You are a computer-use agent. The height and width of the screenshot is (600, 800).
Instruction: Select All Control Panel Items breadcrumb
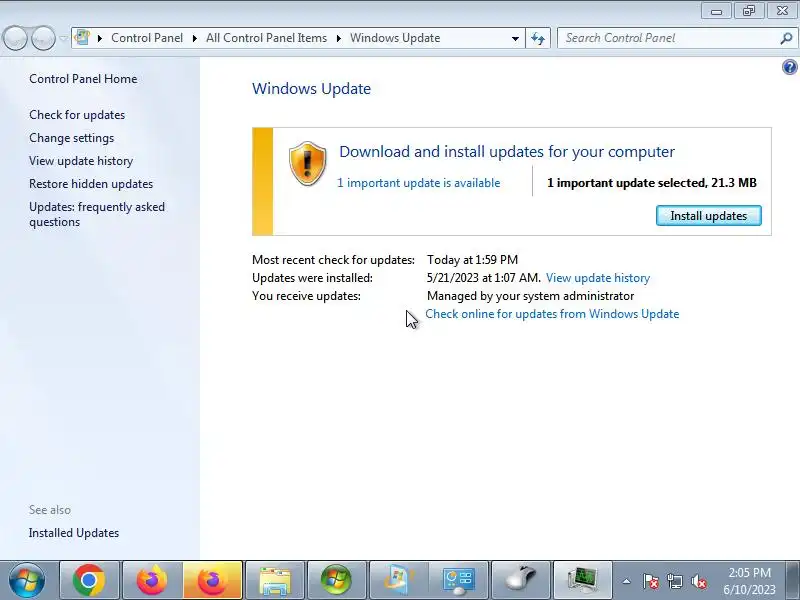click(x=266, y=38)
